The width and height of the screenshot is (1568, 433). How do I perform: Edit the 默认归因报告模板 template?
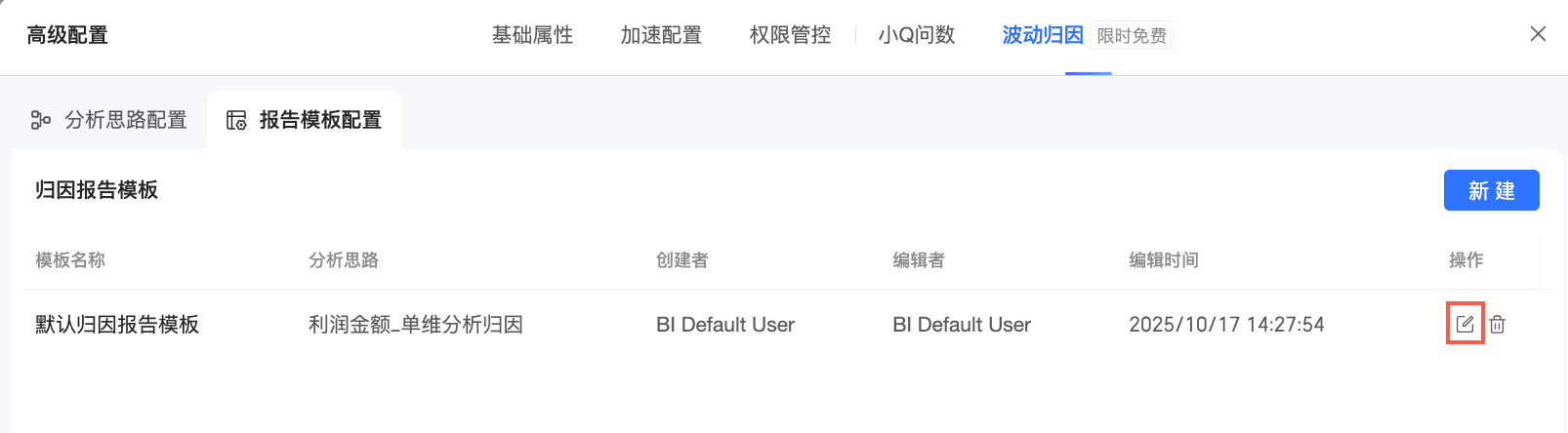tap(1465, 324)
